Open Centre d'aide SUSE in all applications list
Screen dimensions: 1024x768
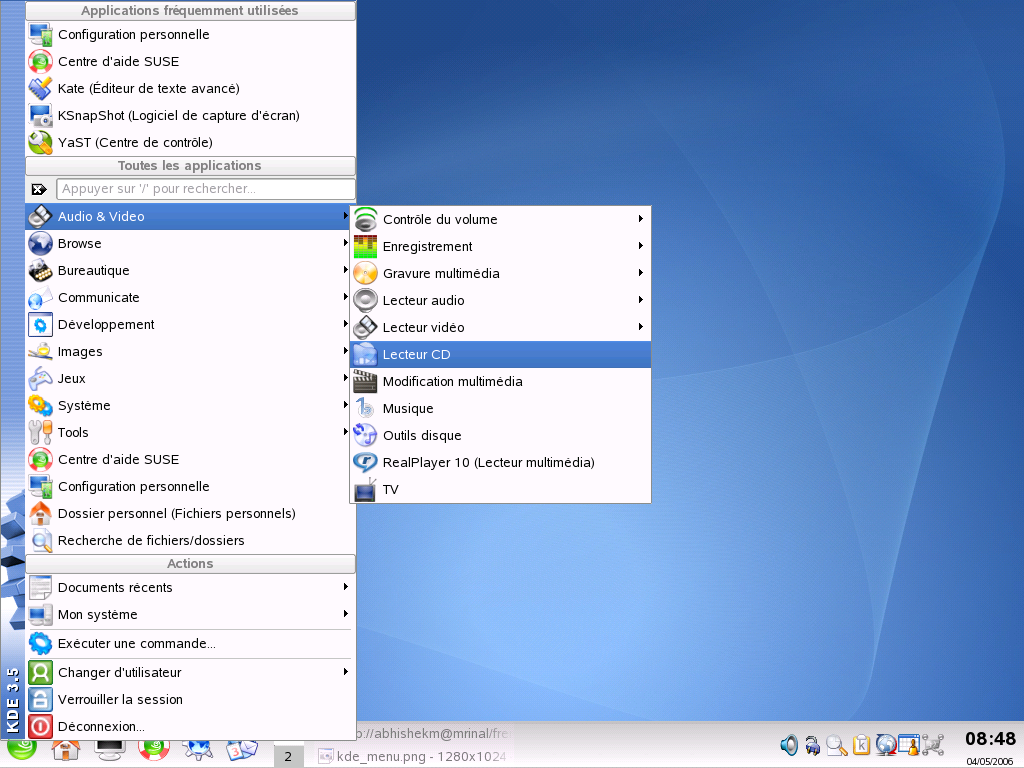click(x=190, y=460)
